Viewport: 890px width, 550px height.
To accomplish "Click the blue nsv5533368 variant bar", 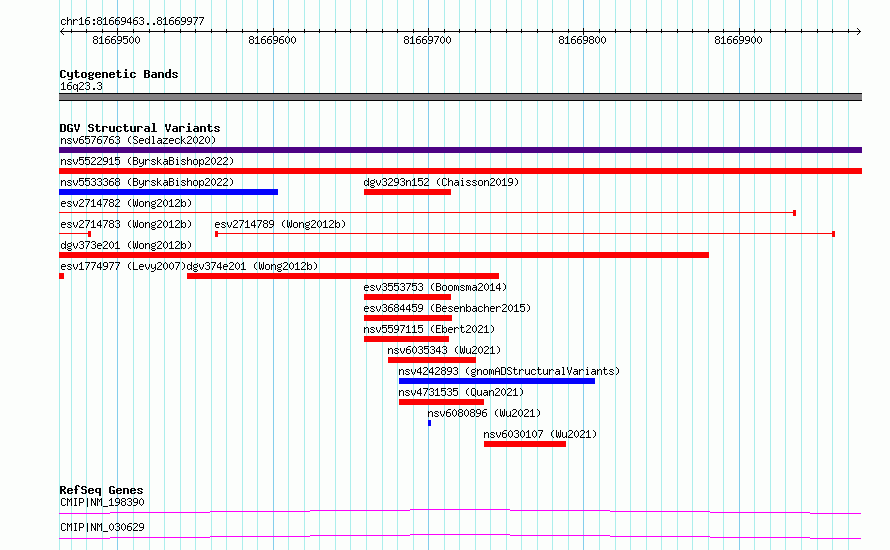I will point(169,192).
